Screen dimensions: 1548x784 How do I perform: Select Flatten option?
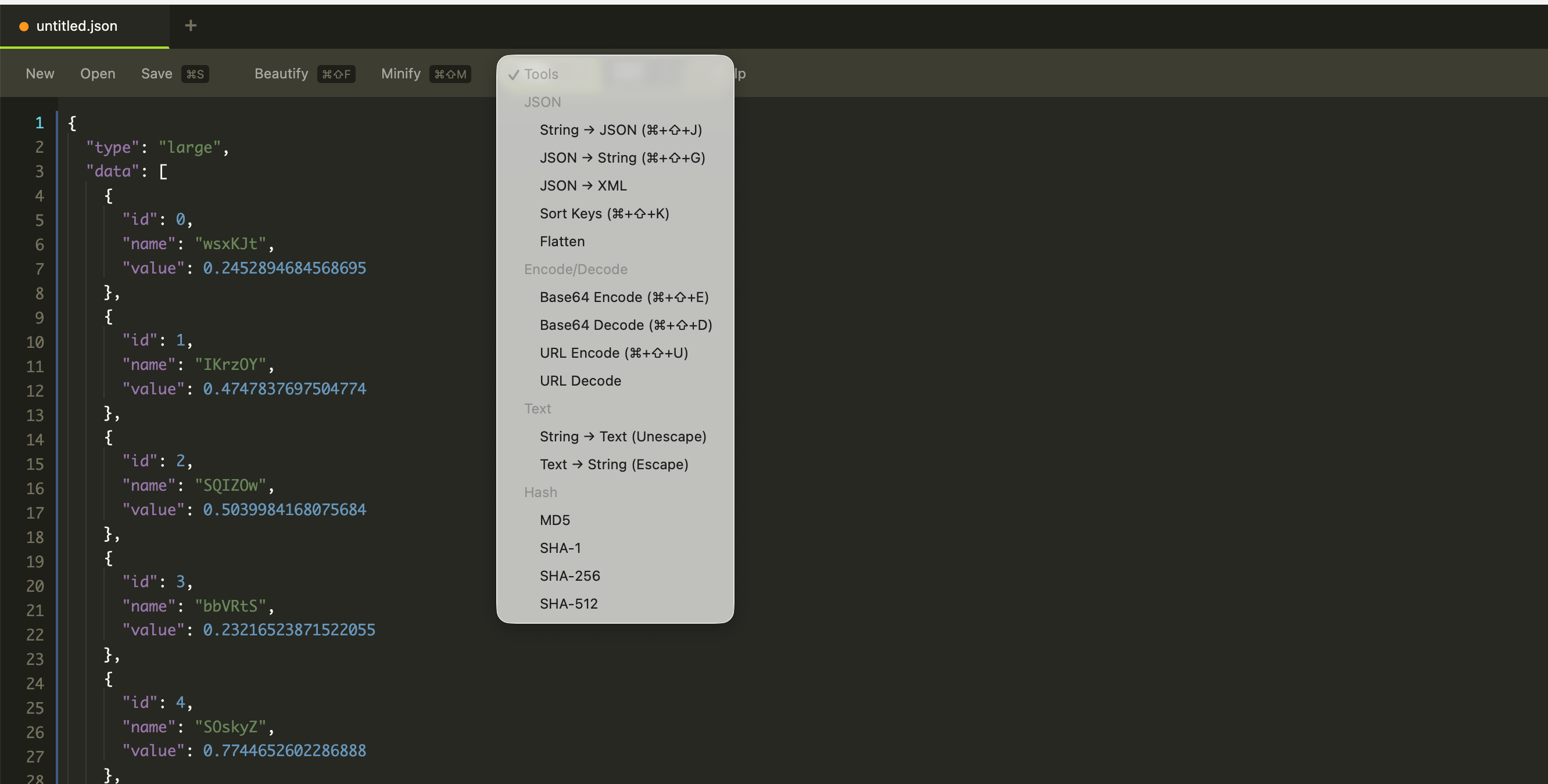pyautogui.click(x=562, y=242)
